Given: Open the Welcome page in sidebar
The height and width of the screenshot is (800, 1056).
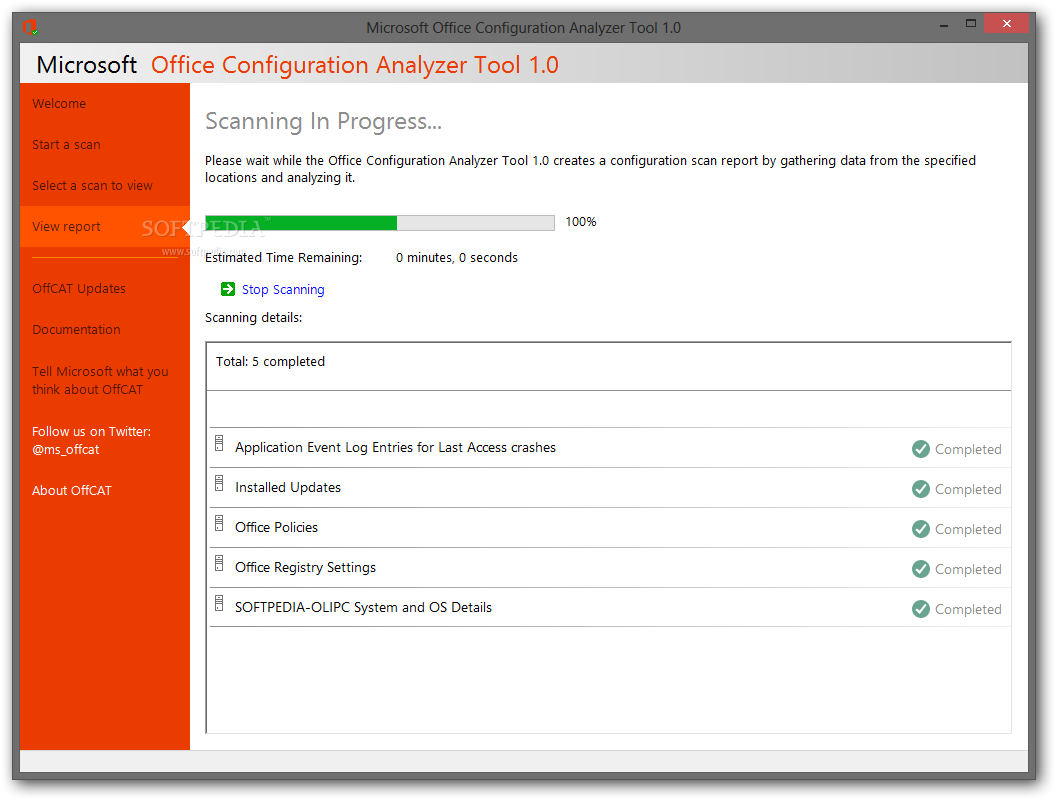Looking at the screenshot, I should pos(59,104).
